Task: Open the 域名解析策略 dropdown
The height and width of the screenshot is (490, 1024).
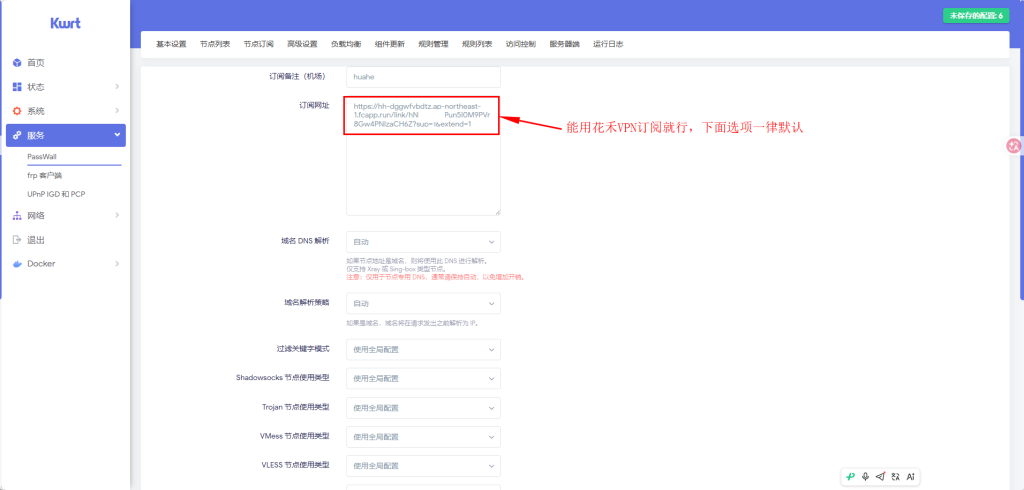Action: pyautogui.click(x=423, y=303)
